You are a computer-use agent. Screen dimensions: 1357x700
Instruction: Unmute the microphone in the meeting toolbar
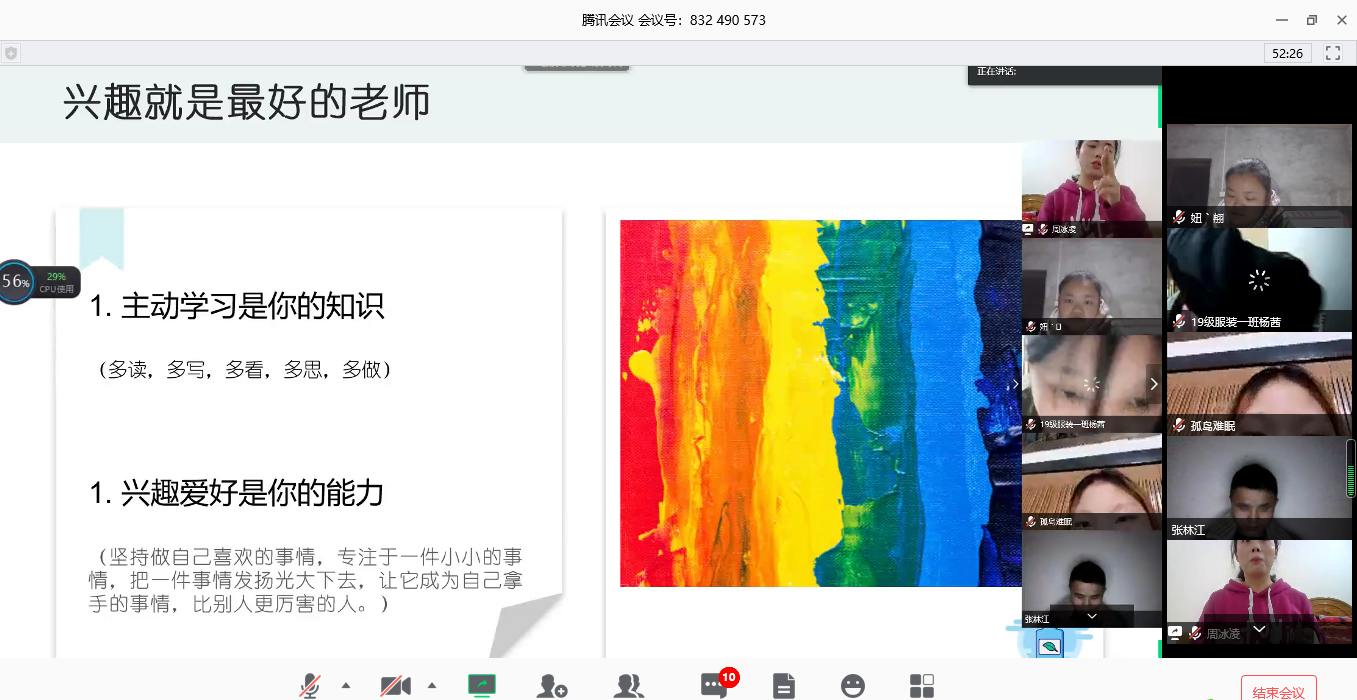(x=311, y=686)
